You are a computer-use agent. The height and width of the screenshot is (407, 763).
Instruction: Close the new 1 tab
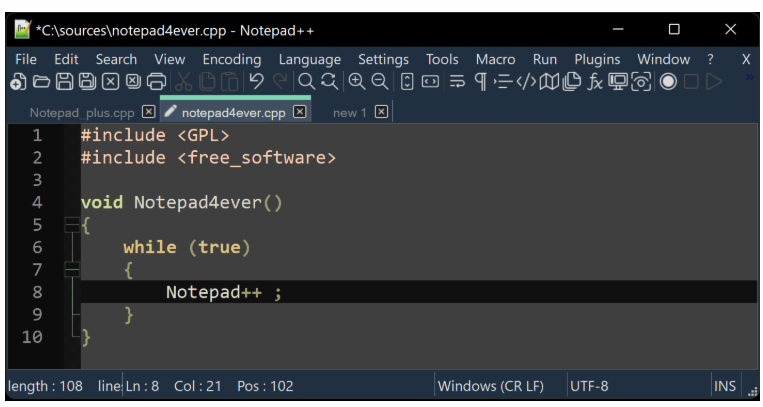point(382,112)
